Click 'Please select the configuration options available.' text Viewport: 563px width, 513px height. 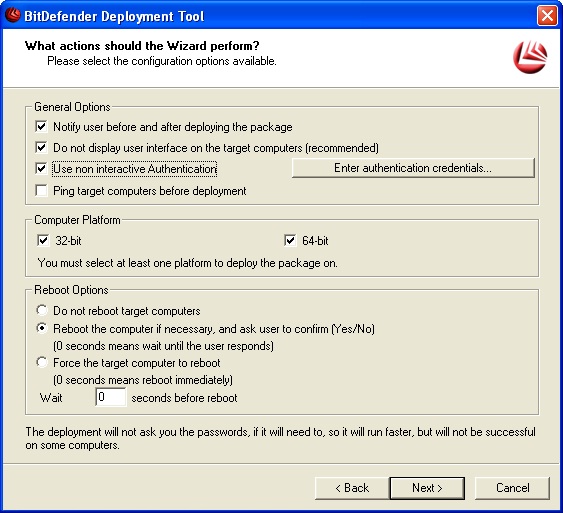pyautogui.click(x=162, y=61)
